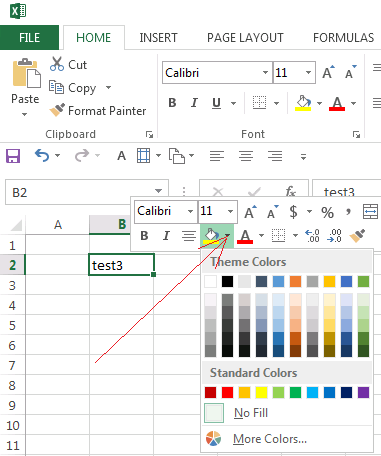The image size is (381, 456).
Task: Toggle Bold in the mini toolbar
Action: 144,236
